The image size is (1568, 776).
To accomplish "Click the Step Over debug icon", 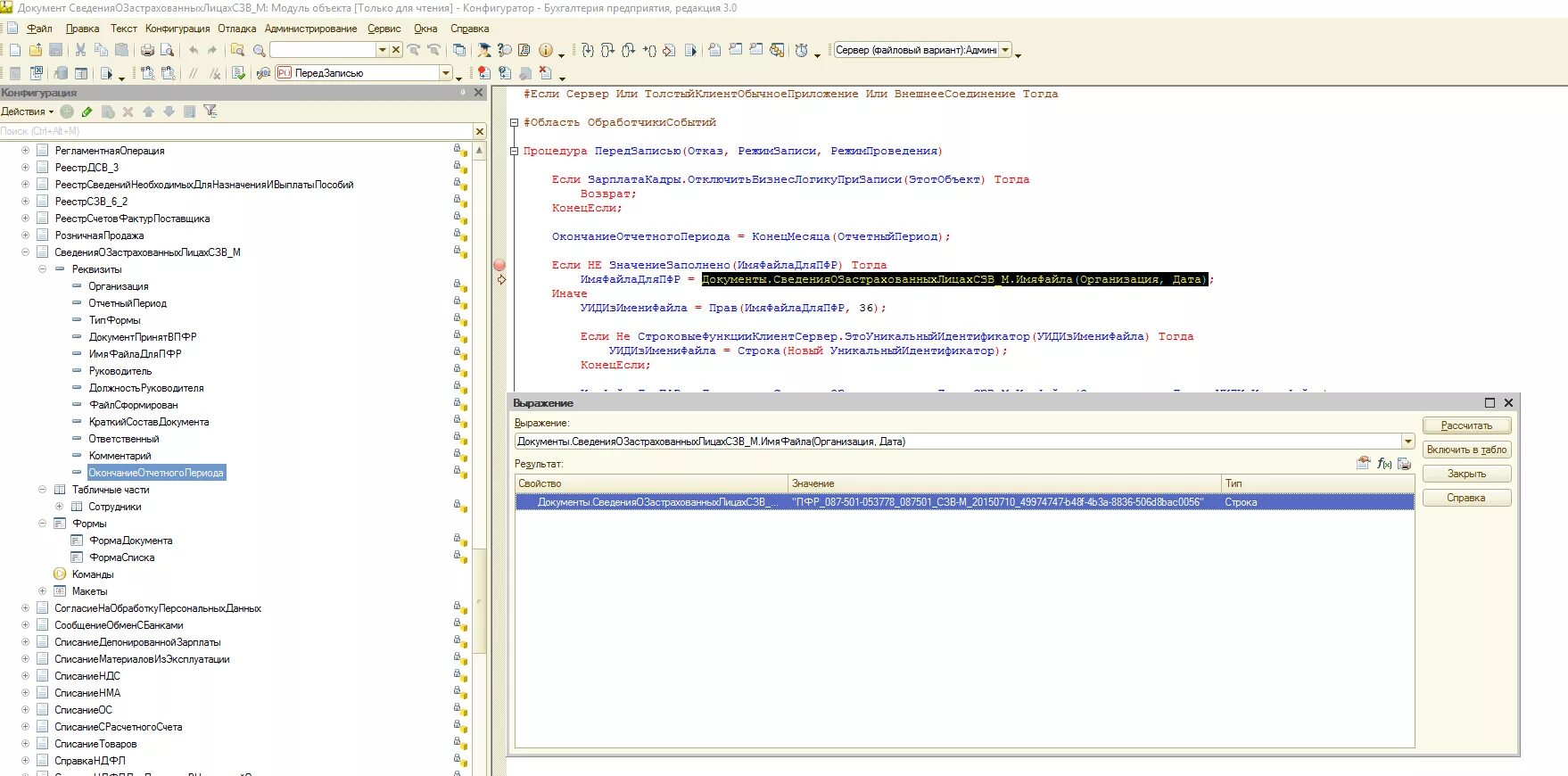I will pos(607,50).
